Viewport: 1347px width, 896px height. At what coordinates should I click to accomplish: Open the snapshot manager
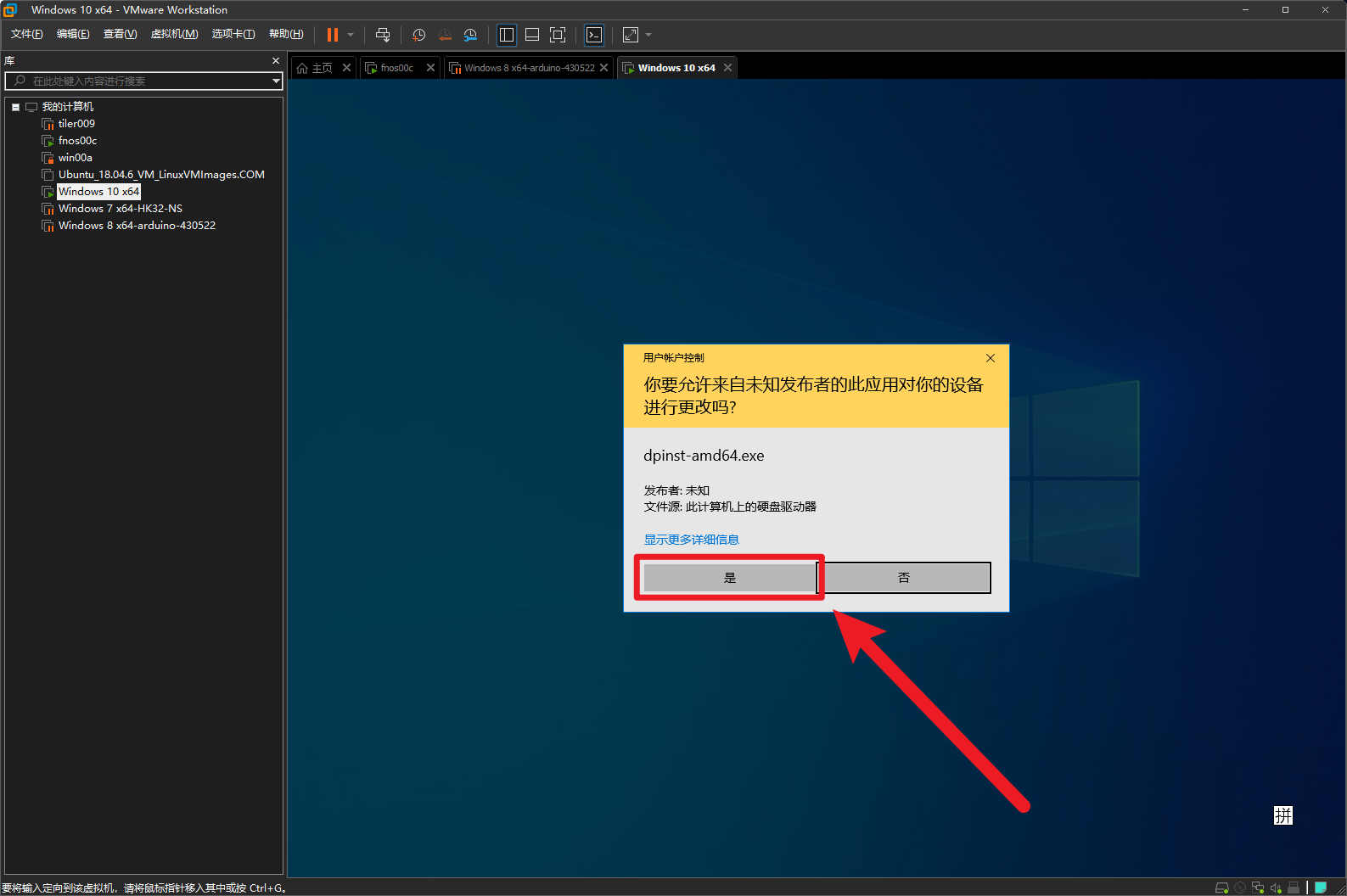(470, 35)
